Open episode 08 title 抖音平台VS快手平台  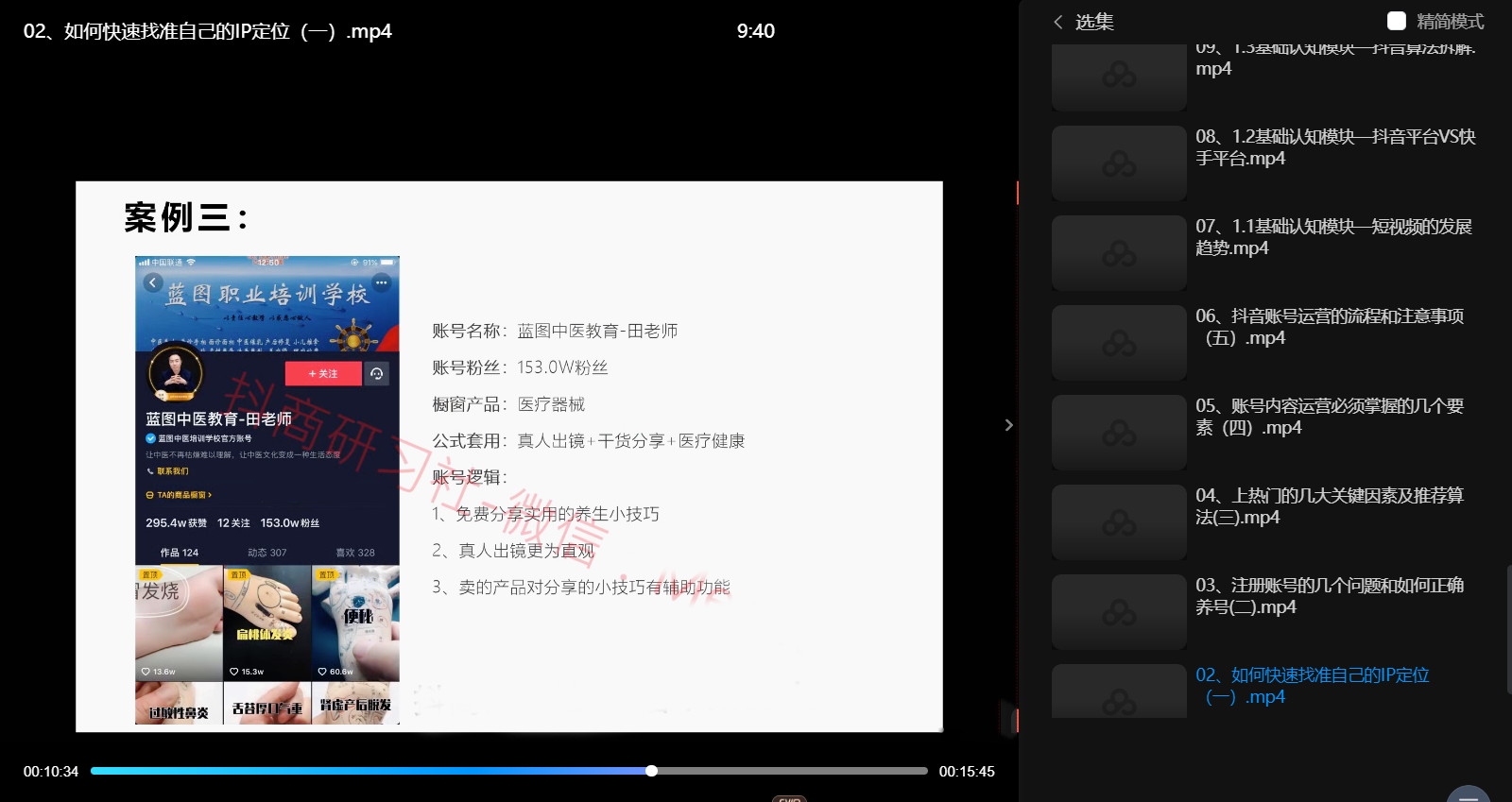point(1334,147)
